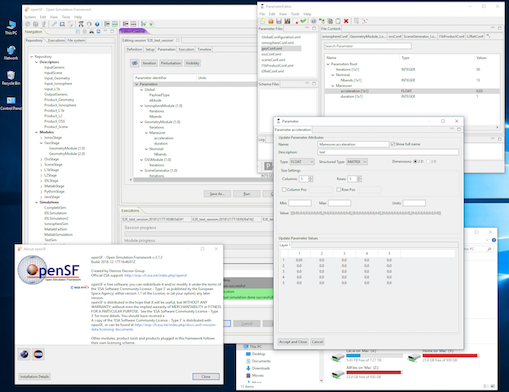Enable the Column Pos checkbox

[x=284, y=189]
